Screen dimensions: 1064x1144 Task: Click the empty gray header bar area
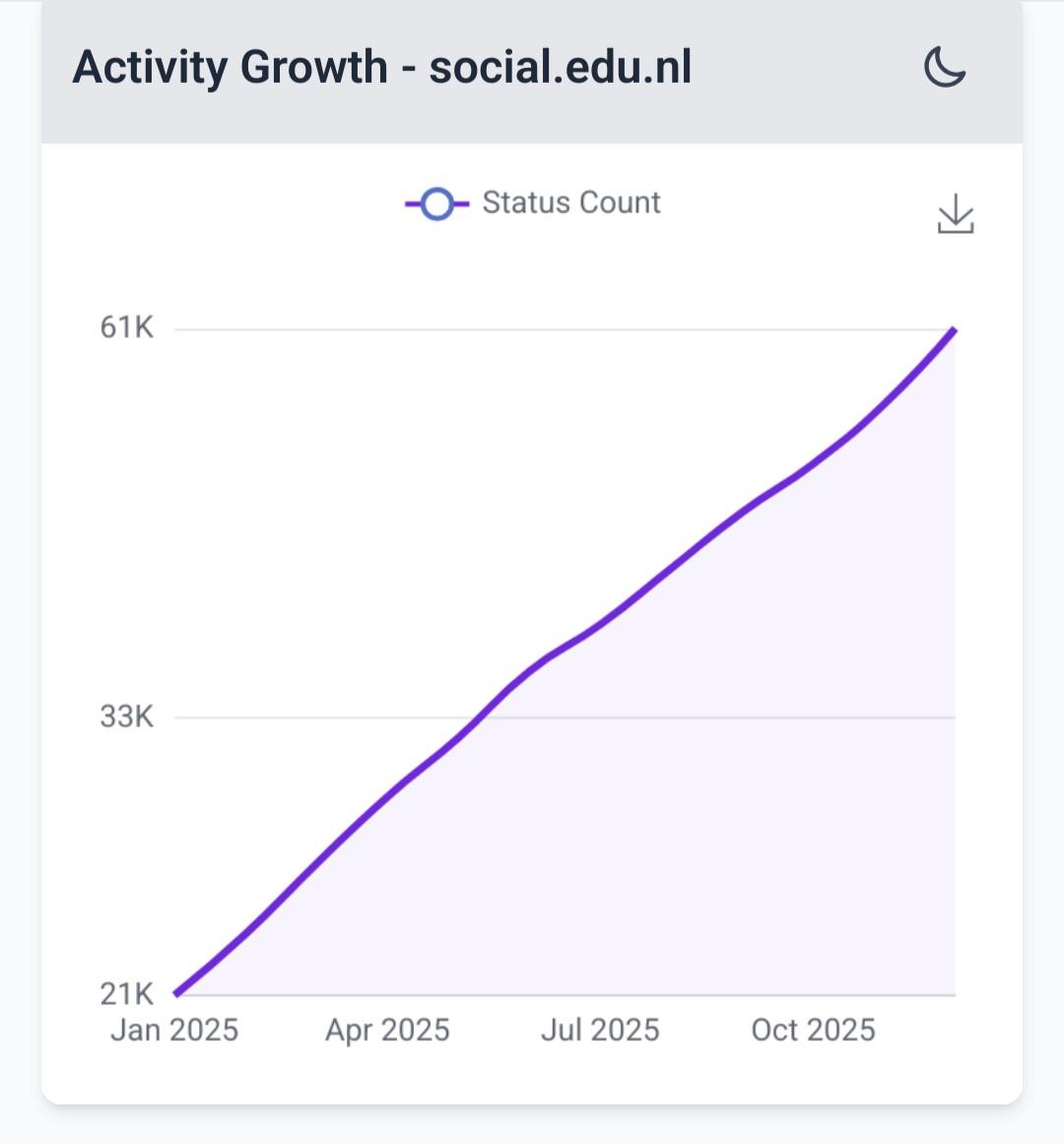pyautogui.click(x=808, y=68)
